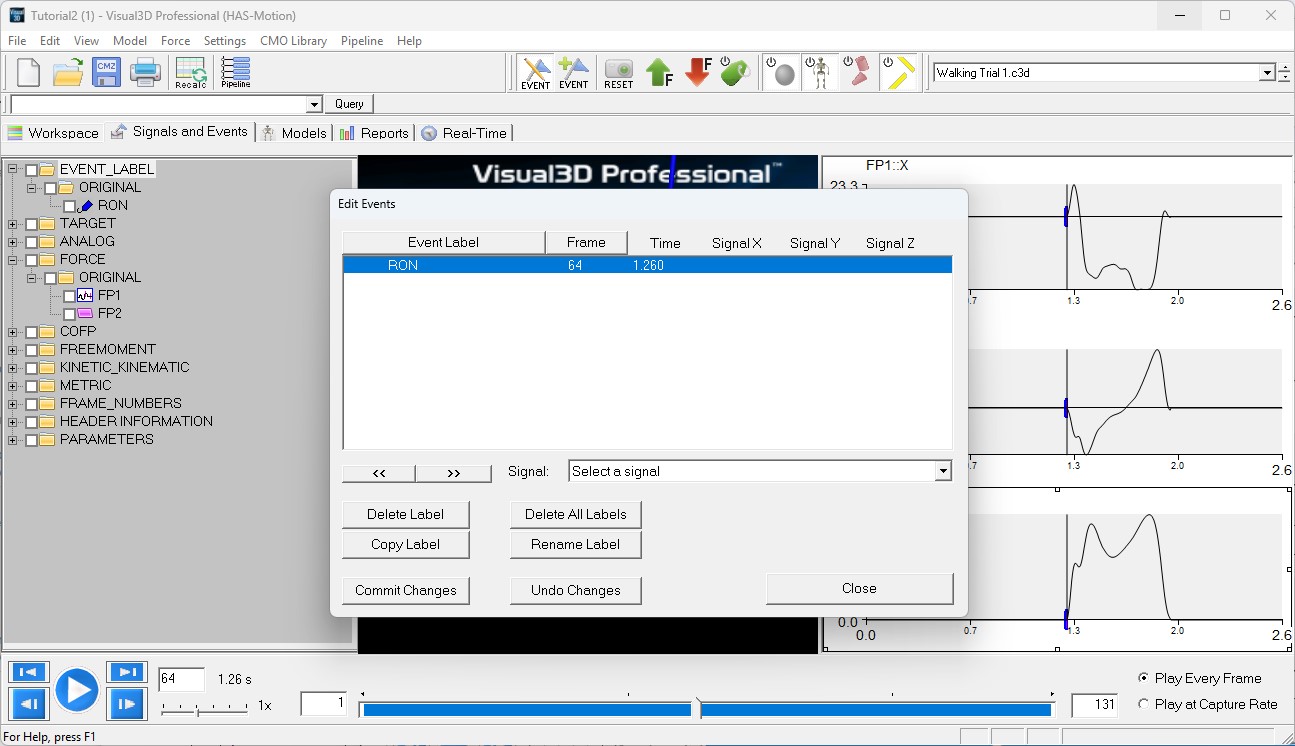
Task: Play the animation
Action: 77,690
